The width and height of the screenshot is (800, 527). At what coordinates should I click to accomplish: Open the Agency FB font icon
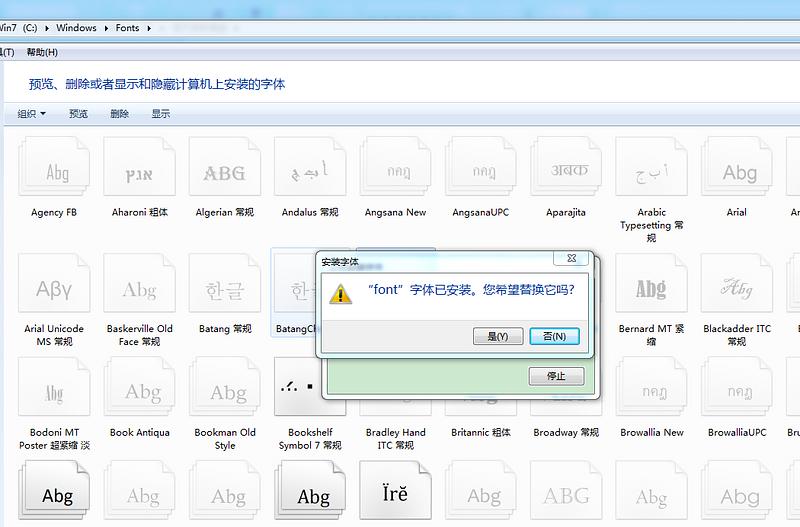coord(54,166)
